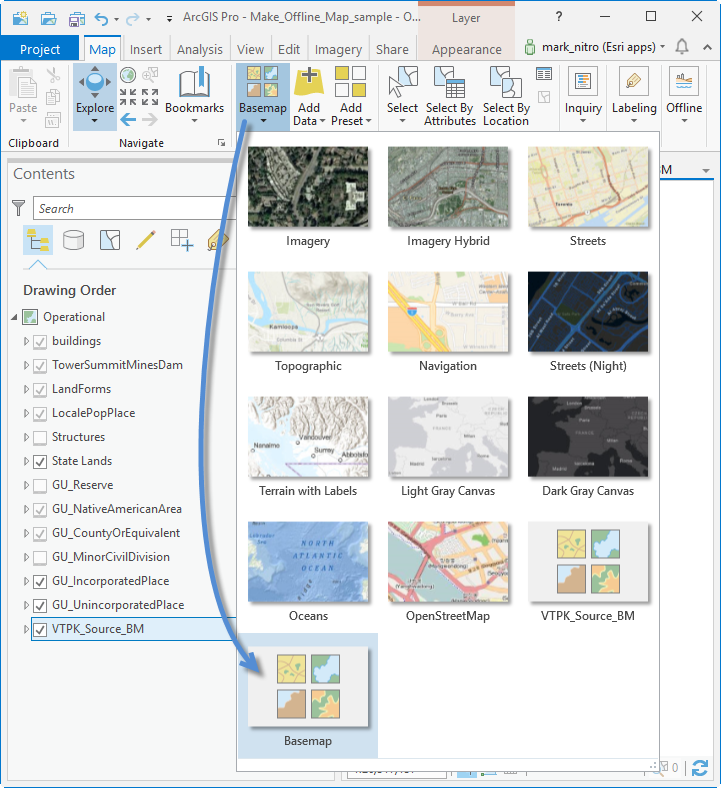This screenshot has height=788, width=721.
Task: Expand the LocalePopPlace layer
Action: click(x=26, y=413)
